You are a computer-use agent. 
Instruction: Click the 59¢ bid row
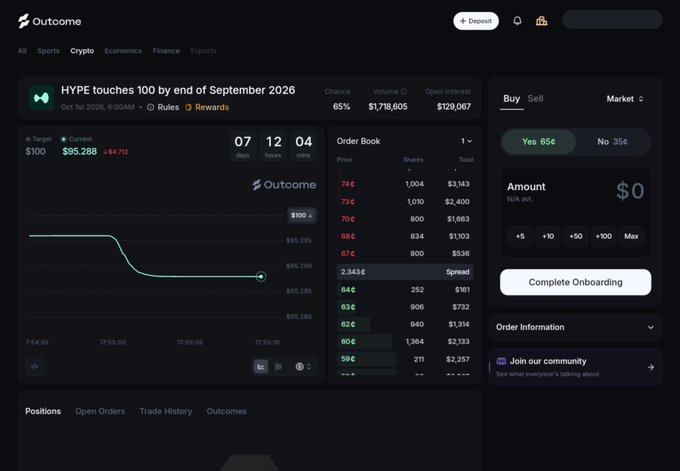coord(405,359)
